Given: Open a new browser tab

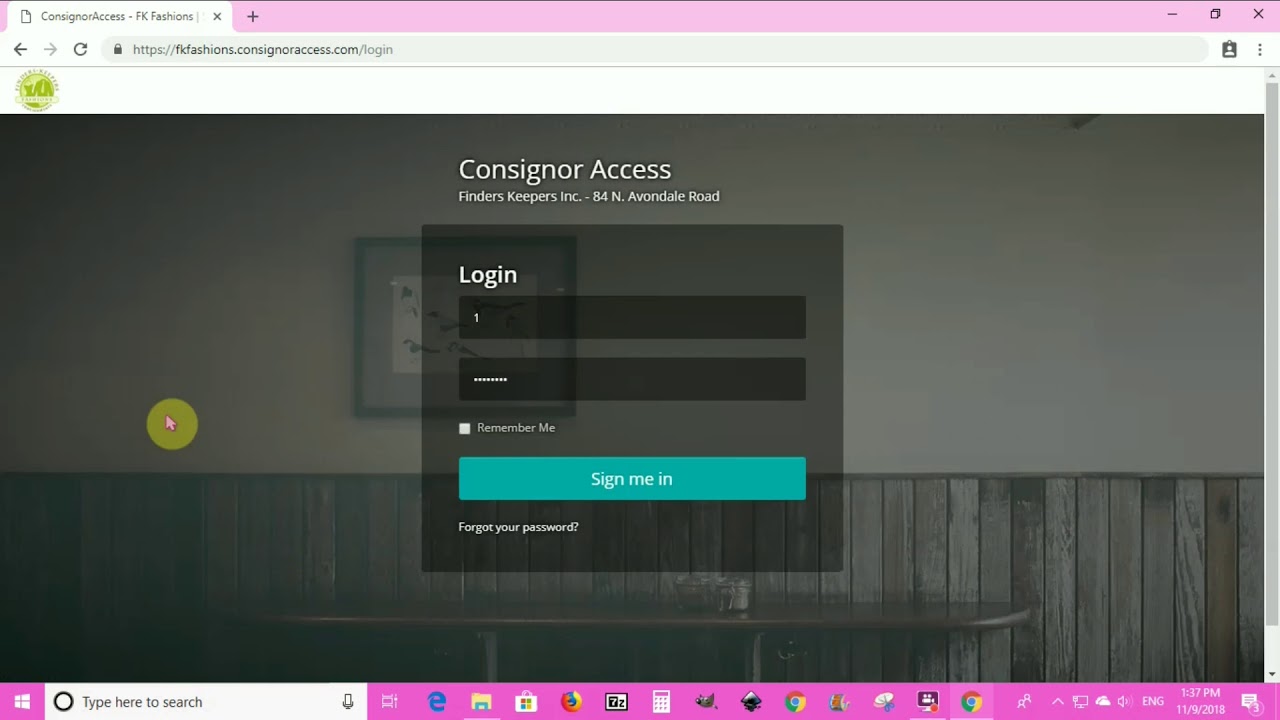Looking at the screenshot, I should pyautogui.click(x=252, y=16).
